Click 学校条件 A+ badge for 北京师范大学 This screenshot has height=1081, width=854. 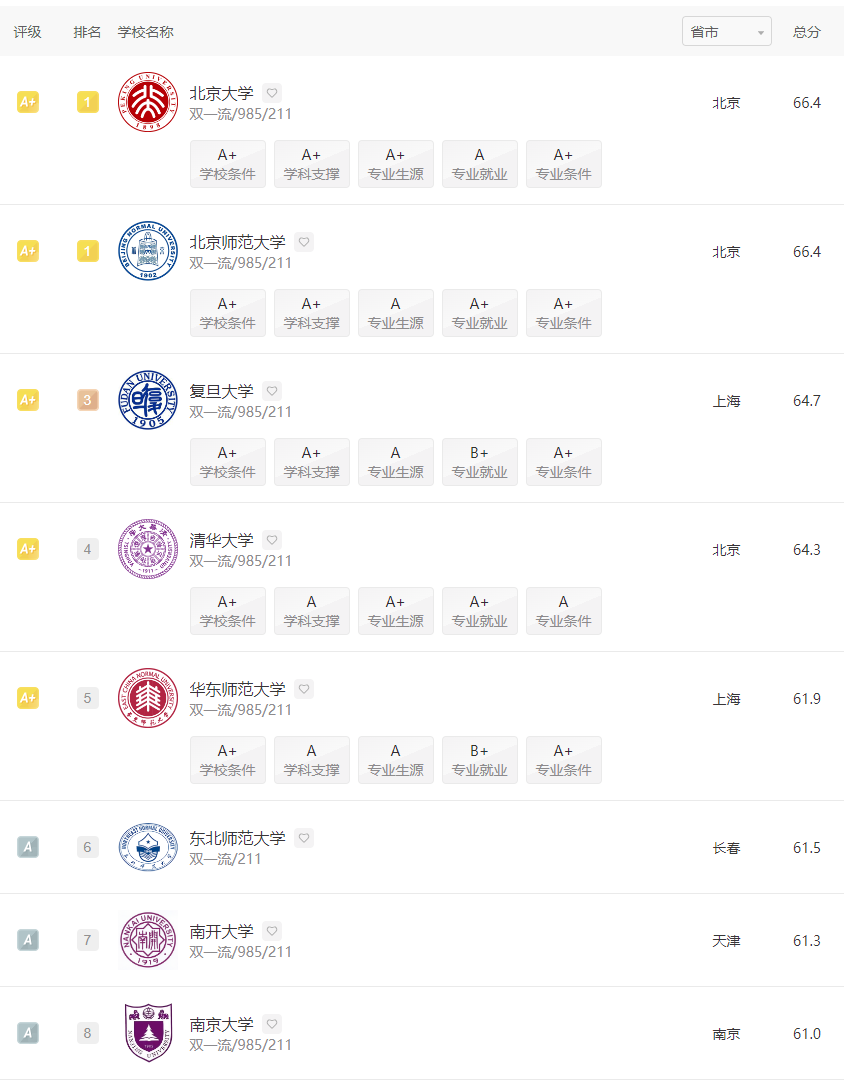[x=227, y=313]
